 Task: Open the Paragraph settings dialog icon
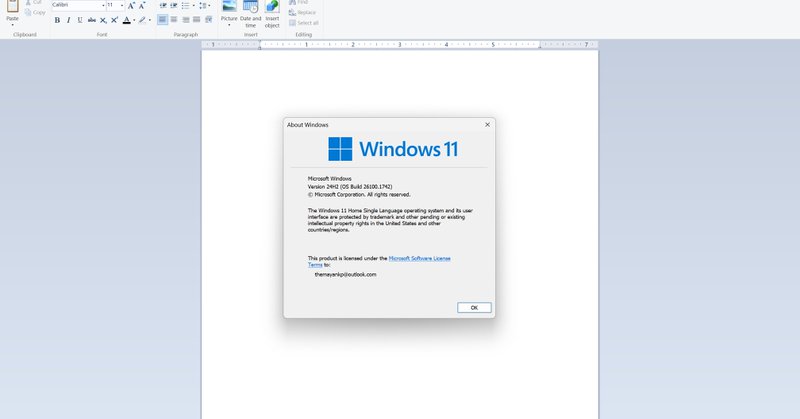208,19
